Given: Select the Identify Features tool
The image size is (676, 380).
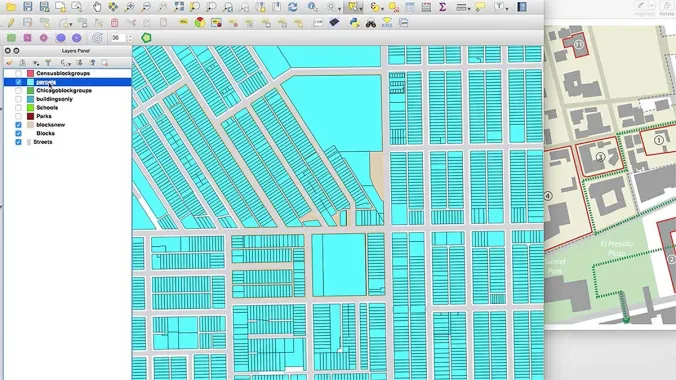Looking at the screenshot, I should [313, 7].
